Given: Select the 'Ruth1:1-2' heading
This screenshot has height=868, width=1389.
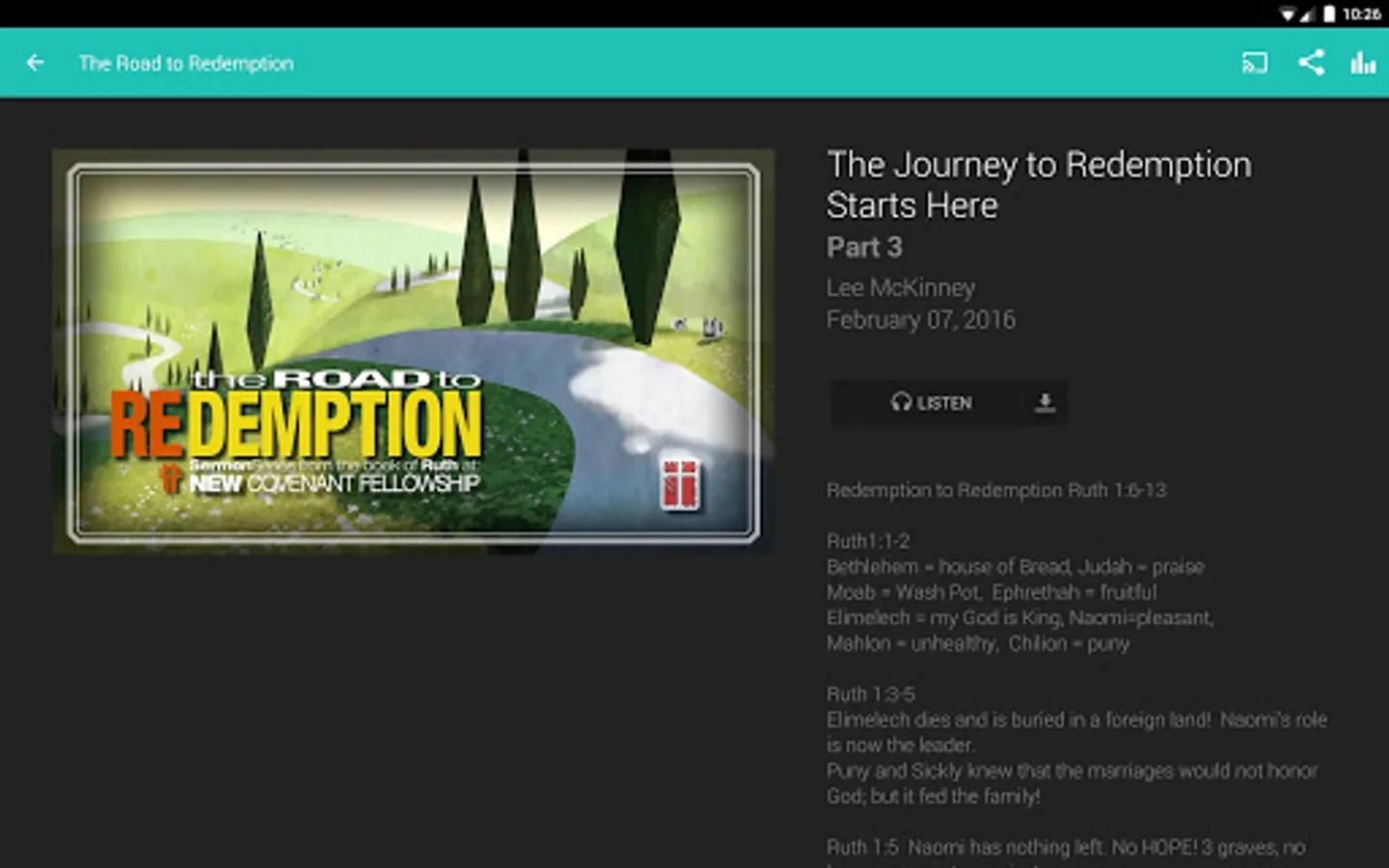Looking at the screenshot, I should 868,541.
